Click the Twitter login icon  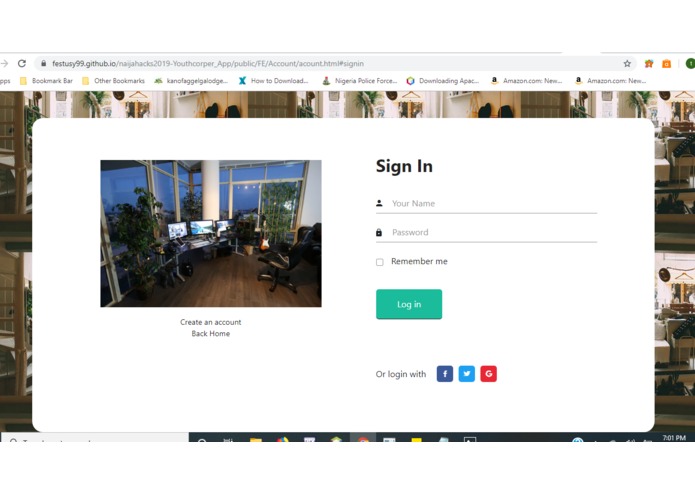point(466,374)
